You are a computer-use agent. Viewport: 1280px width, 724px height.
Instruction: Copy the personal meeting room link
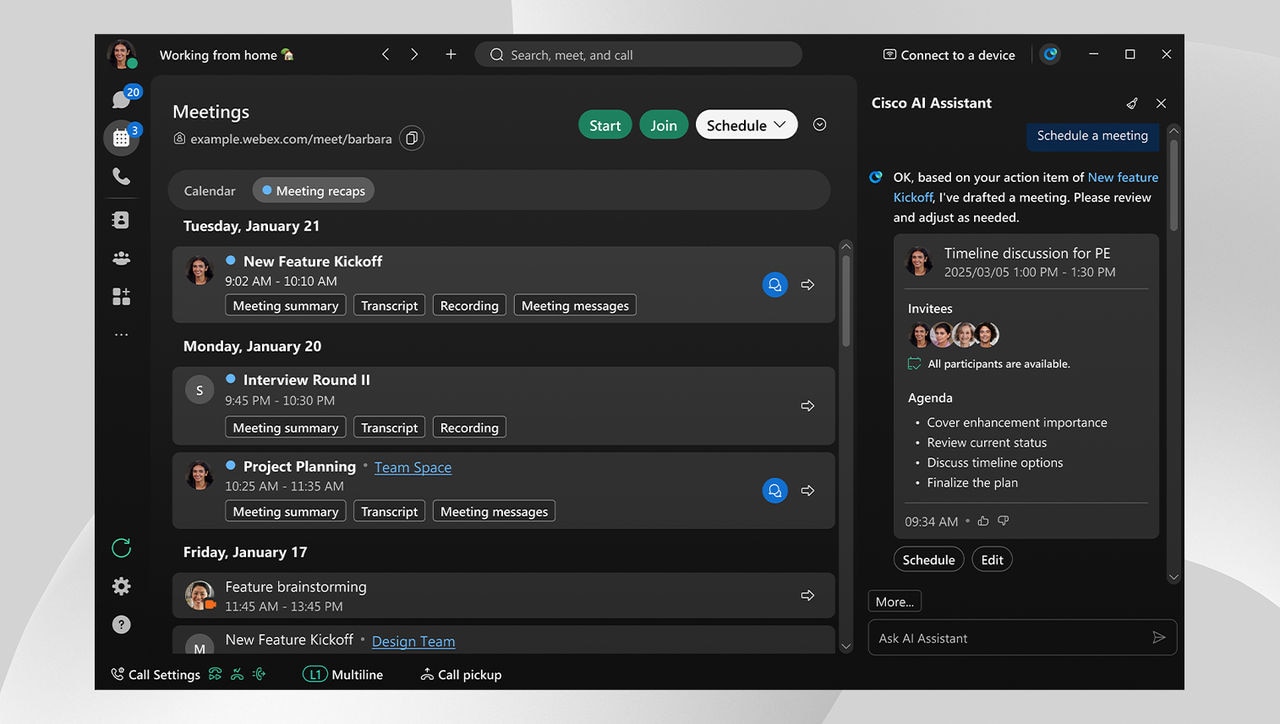click(x=412, y=138)
